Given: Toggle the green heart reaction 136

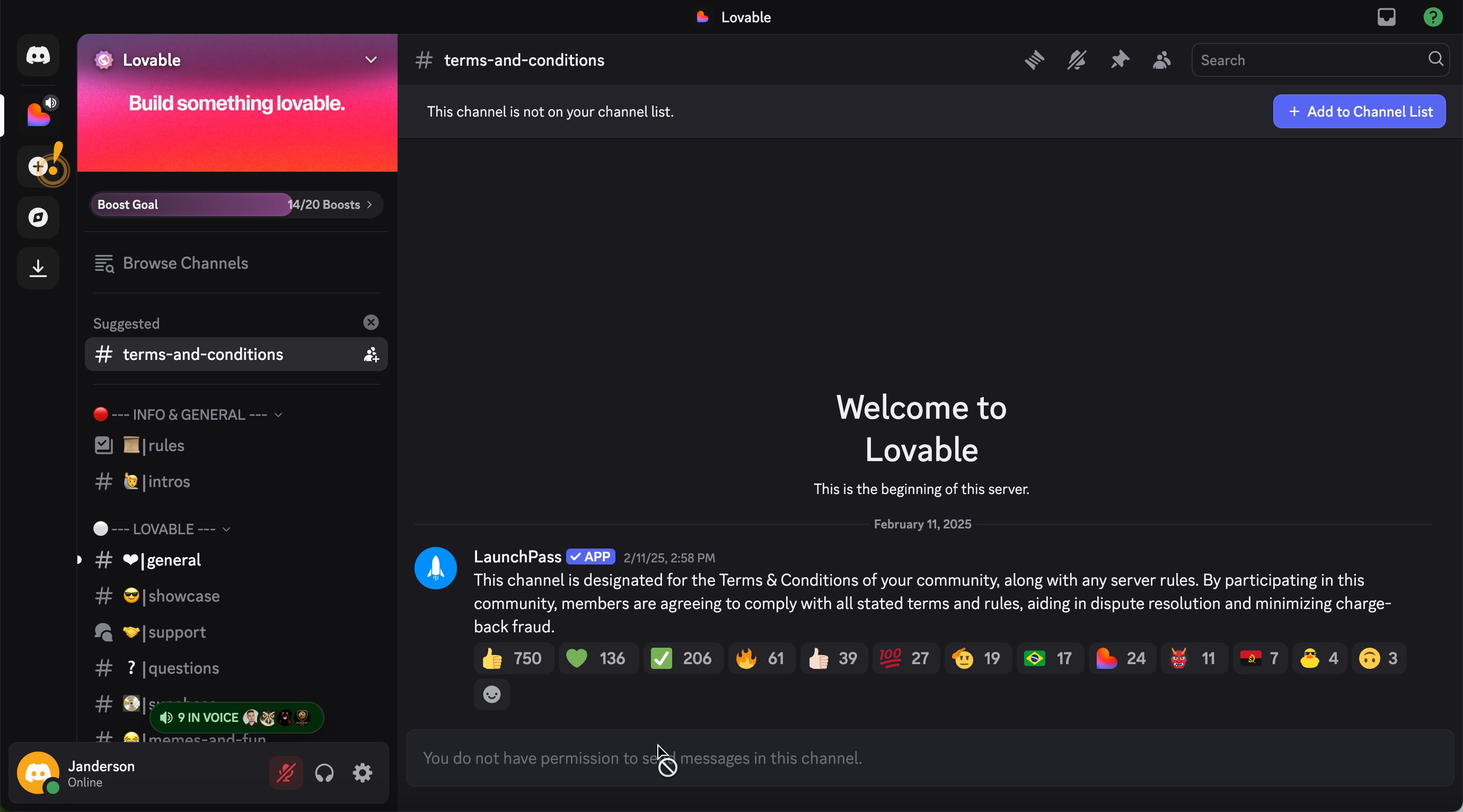Looking at the screenshot, I should [x=598, y=658].
